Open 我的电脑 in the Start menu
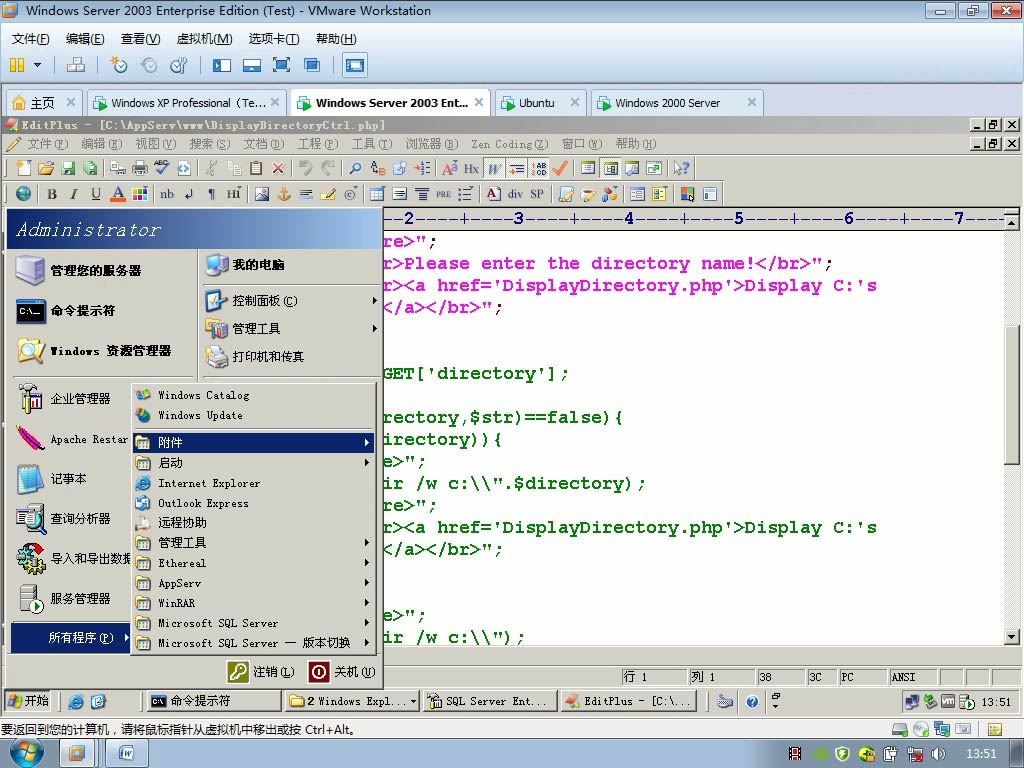The height and width of the screenshot is (768, 1024). pyautogui.click(x=291, y=264)
